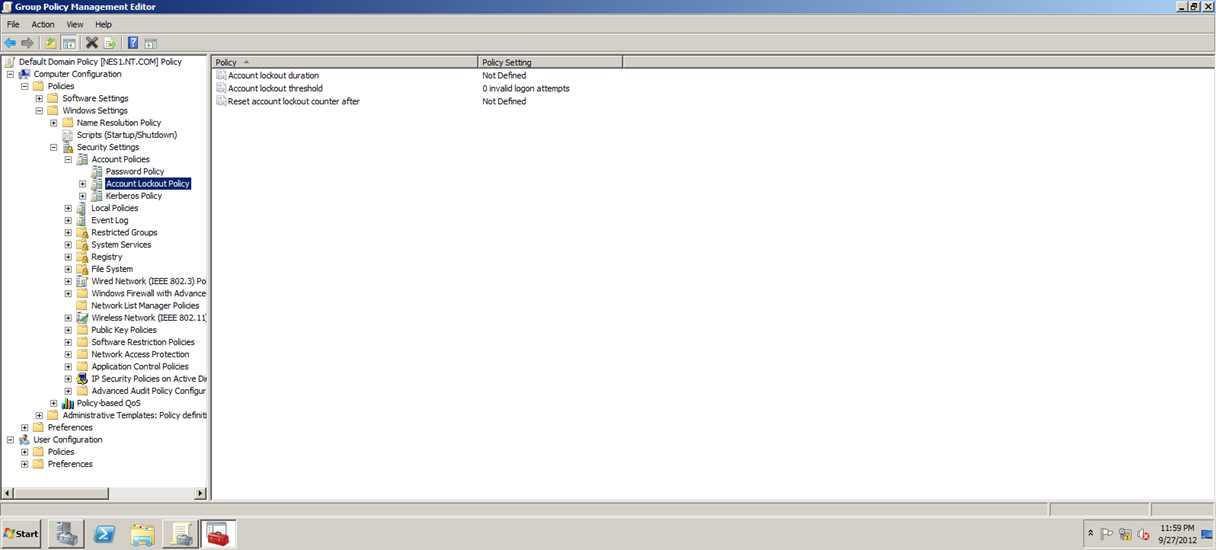Click the Export List toolbar icon
Viewport: 1216px width, 550px height.
coord(110,43)
